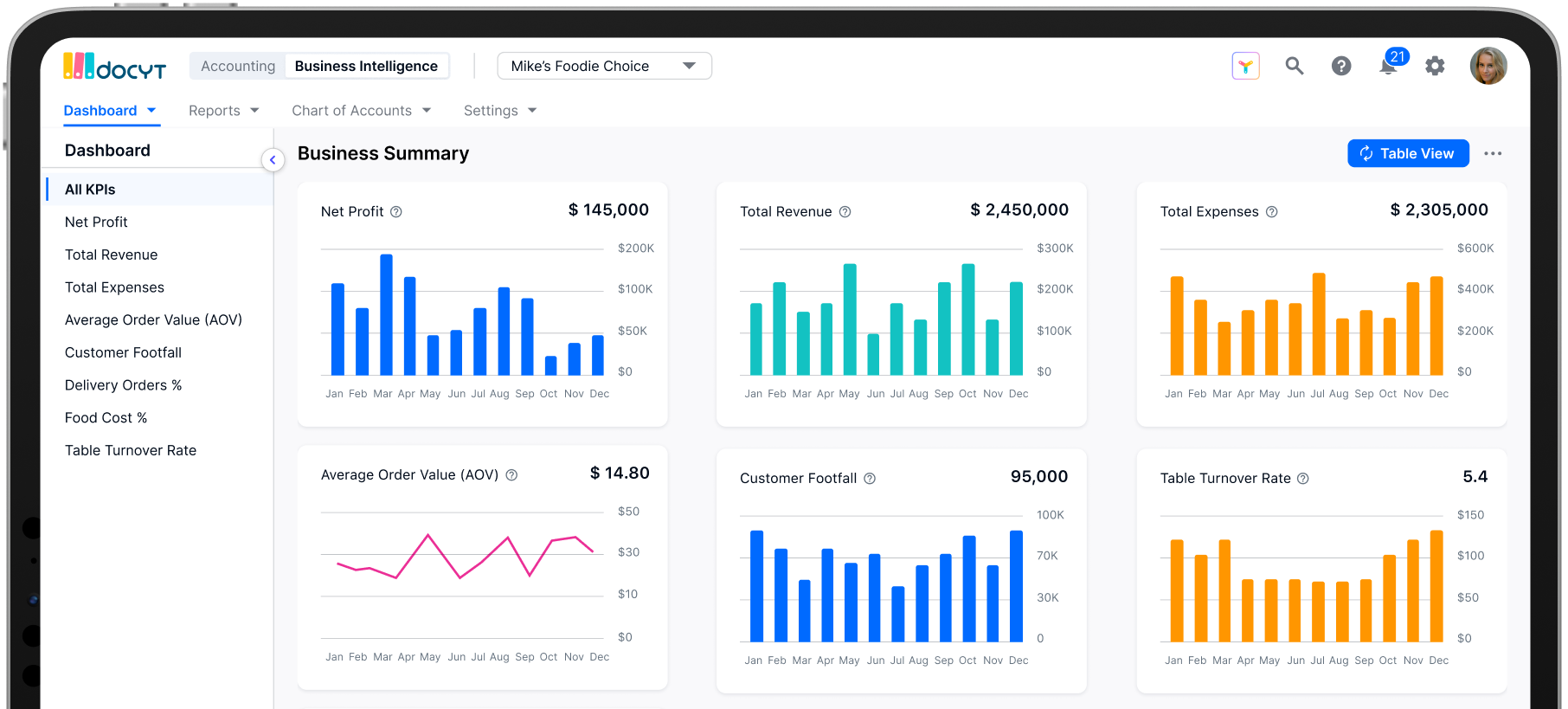Click the Customer Footfall info icon
Viewport: 1568px width, 709px height.
coord(870,479)
